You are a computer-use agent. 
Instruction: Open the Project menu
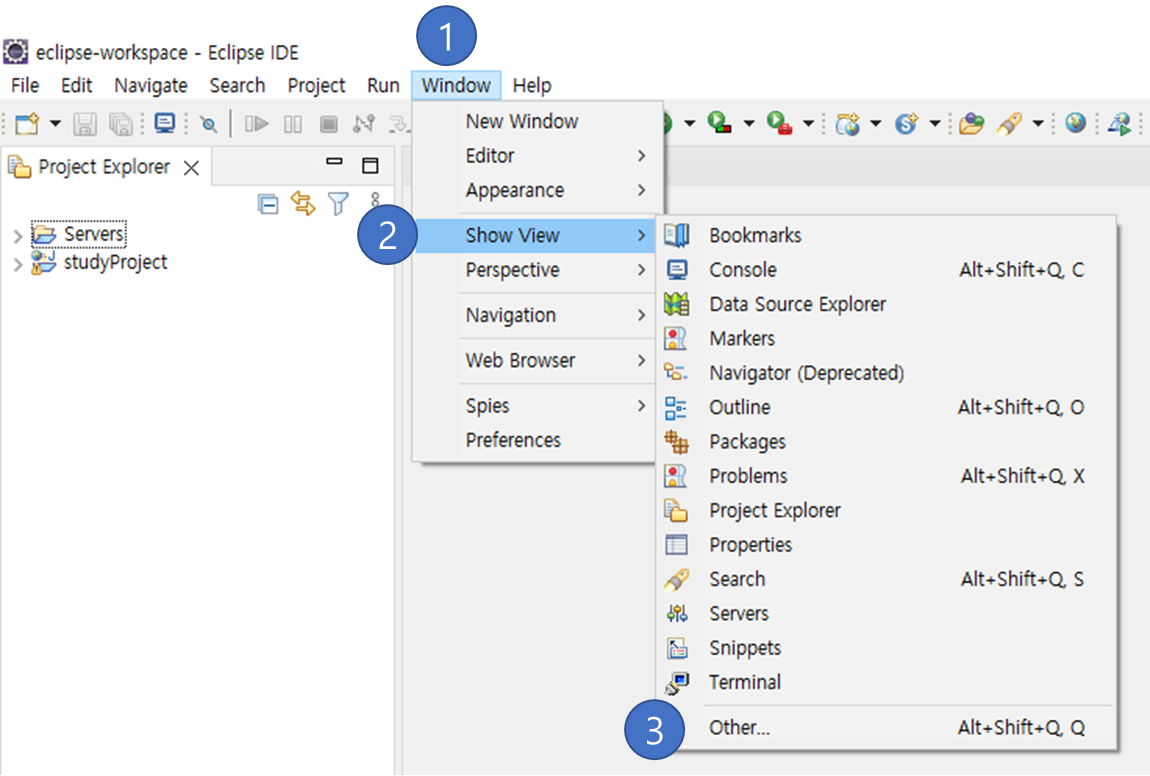pos(316,86)
